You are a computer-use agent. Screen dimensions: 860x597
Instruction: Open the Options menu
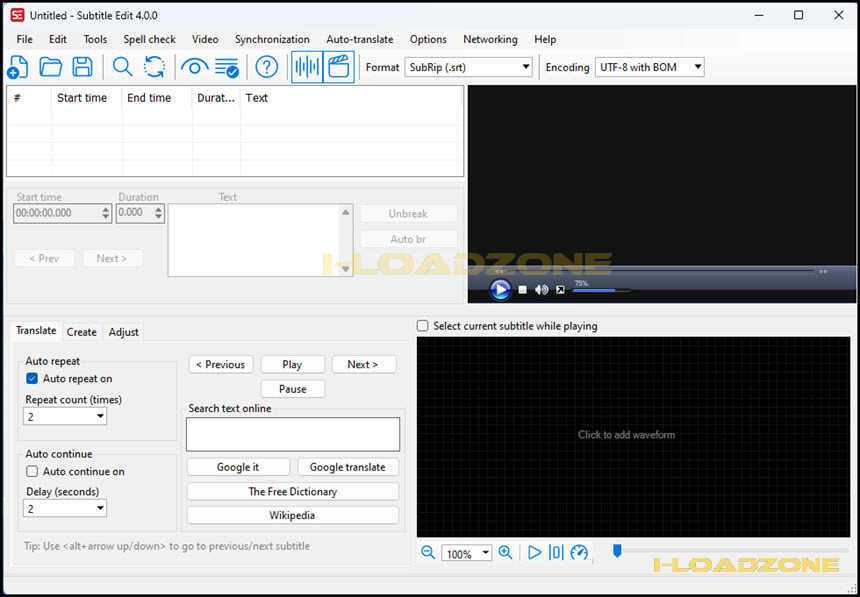click(428, 40)
